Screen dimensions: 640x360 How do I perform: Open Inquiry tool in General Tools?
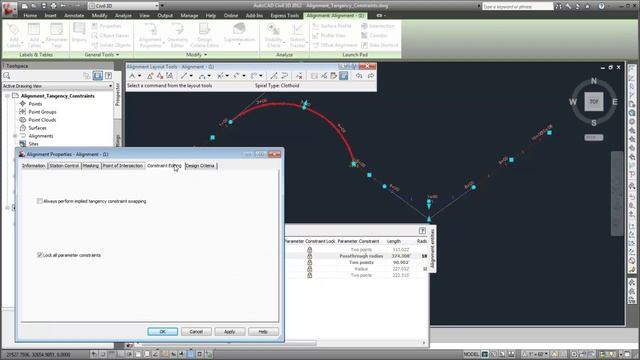[79, 33]
